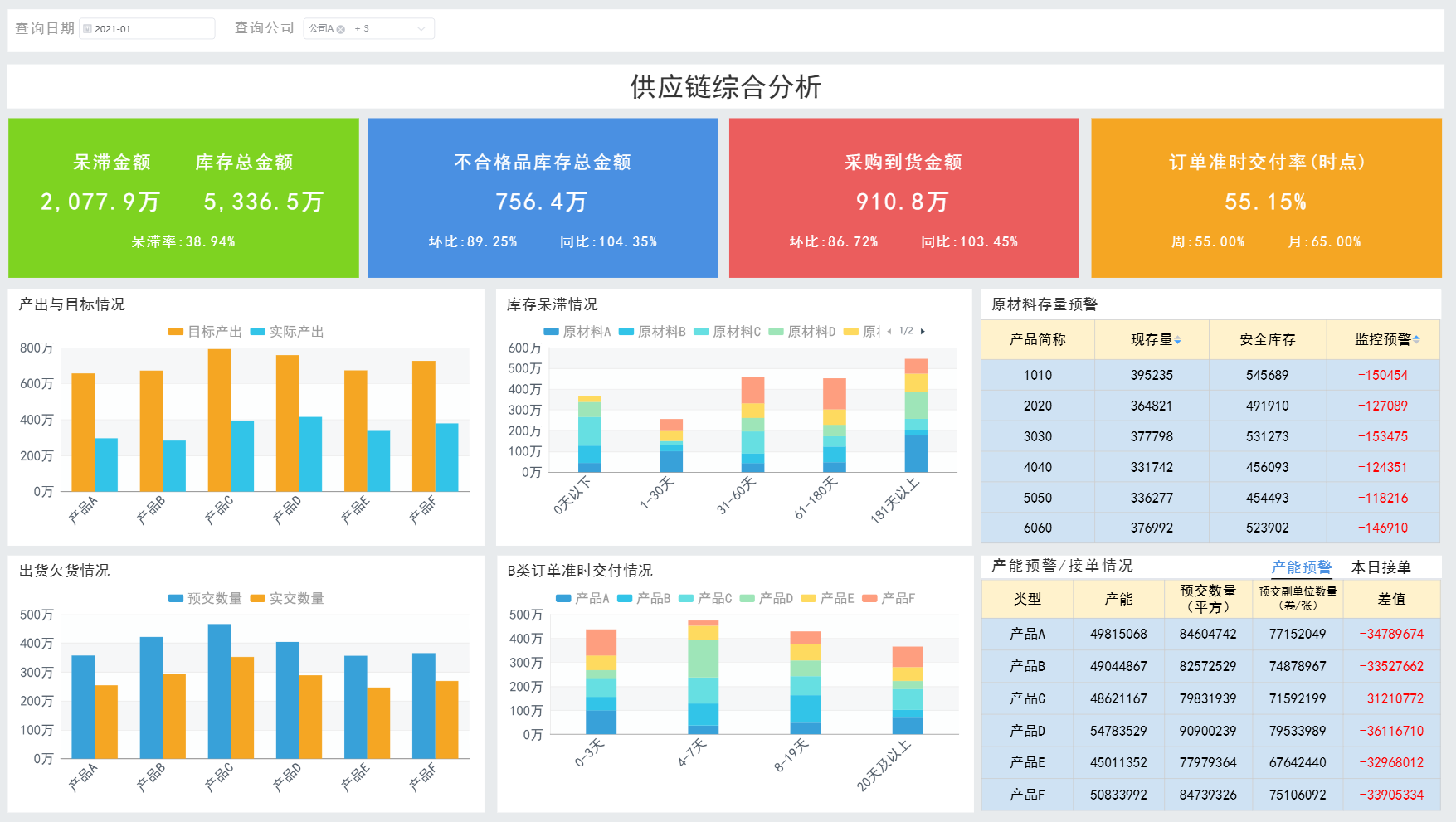The height and width of the screenshot is (822, 1456).
Task: Select the green 呆滞金额 KPI card
Action: [x=183, y=197]
